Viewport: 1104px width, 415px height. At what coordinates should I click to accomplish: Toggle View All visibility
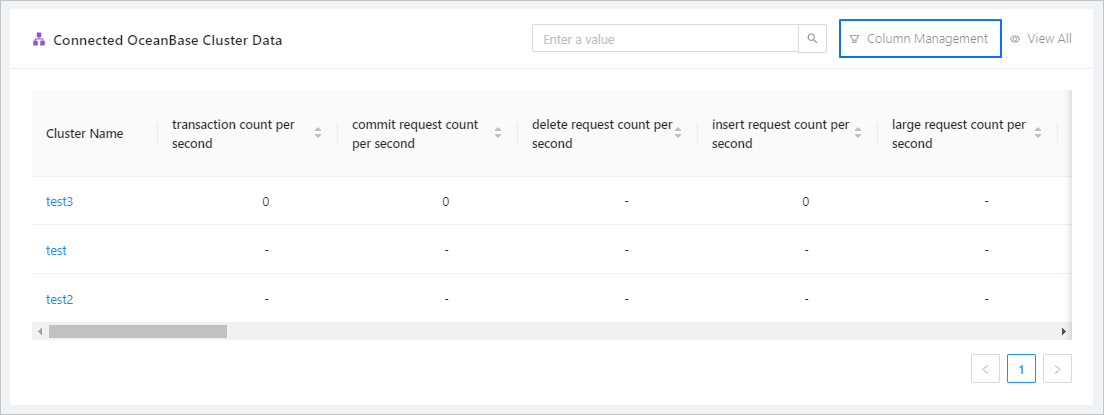[x=1040, y=39]
